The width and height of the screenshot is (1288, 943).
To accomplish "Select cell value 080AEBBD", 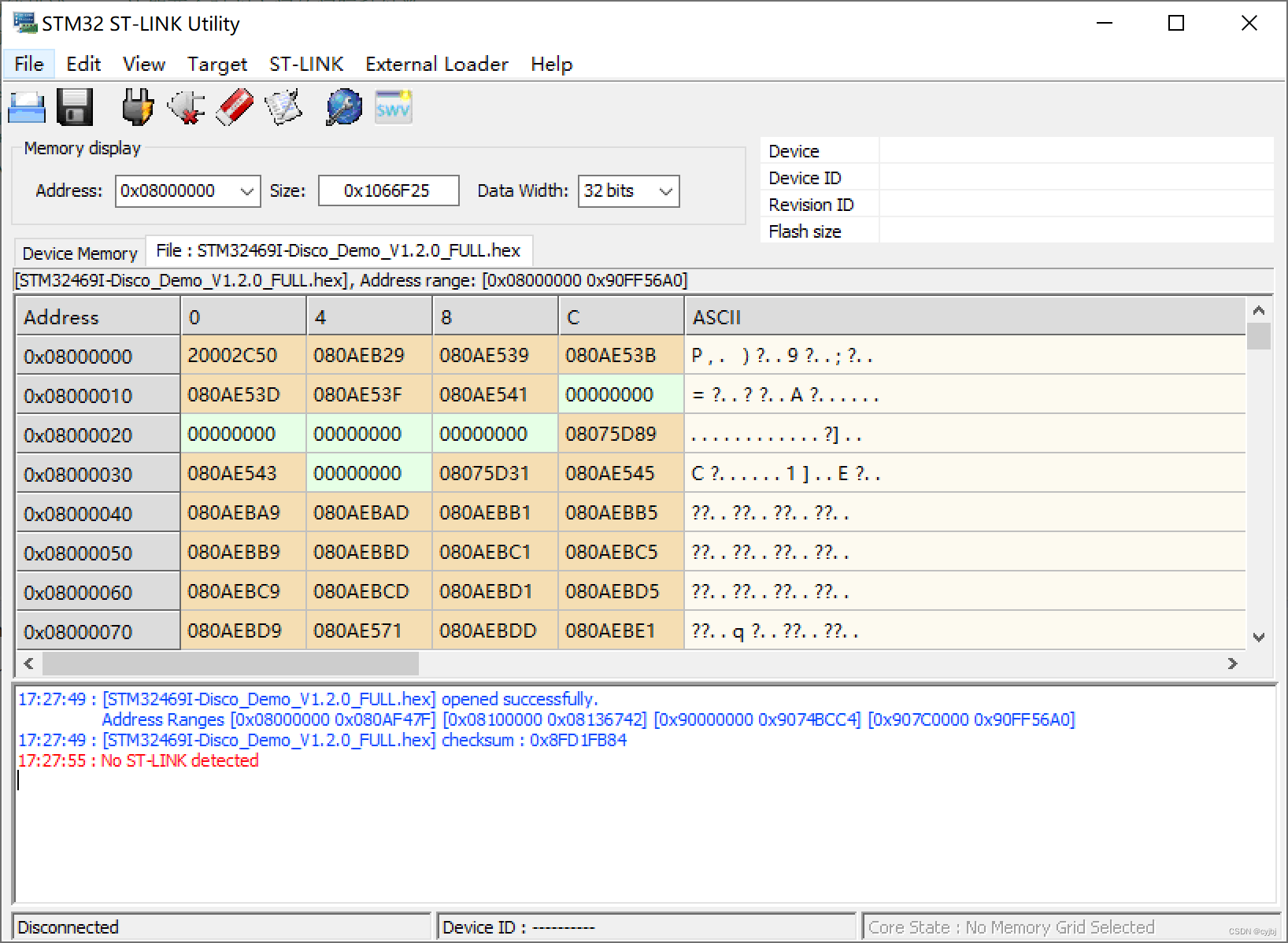I will (x=369, y=552).
